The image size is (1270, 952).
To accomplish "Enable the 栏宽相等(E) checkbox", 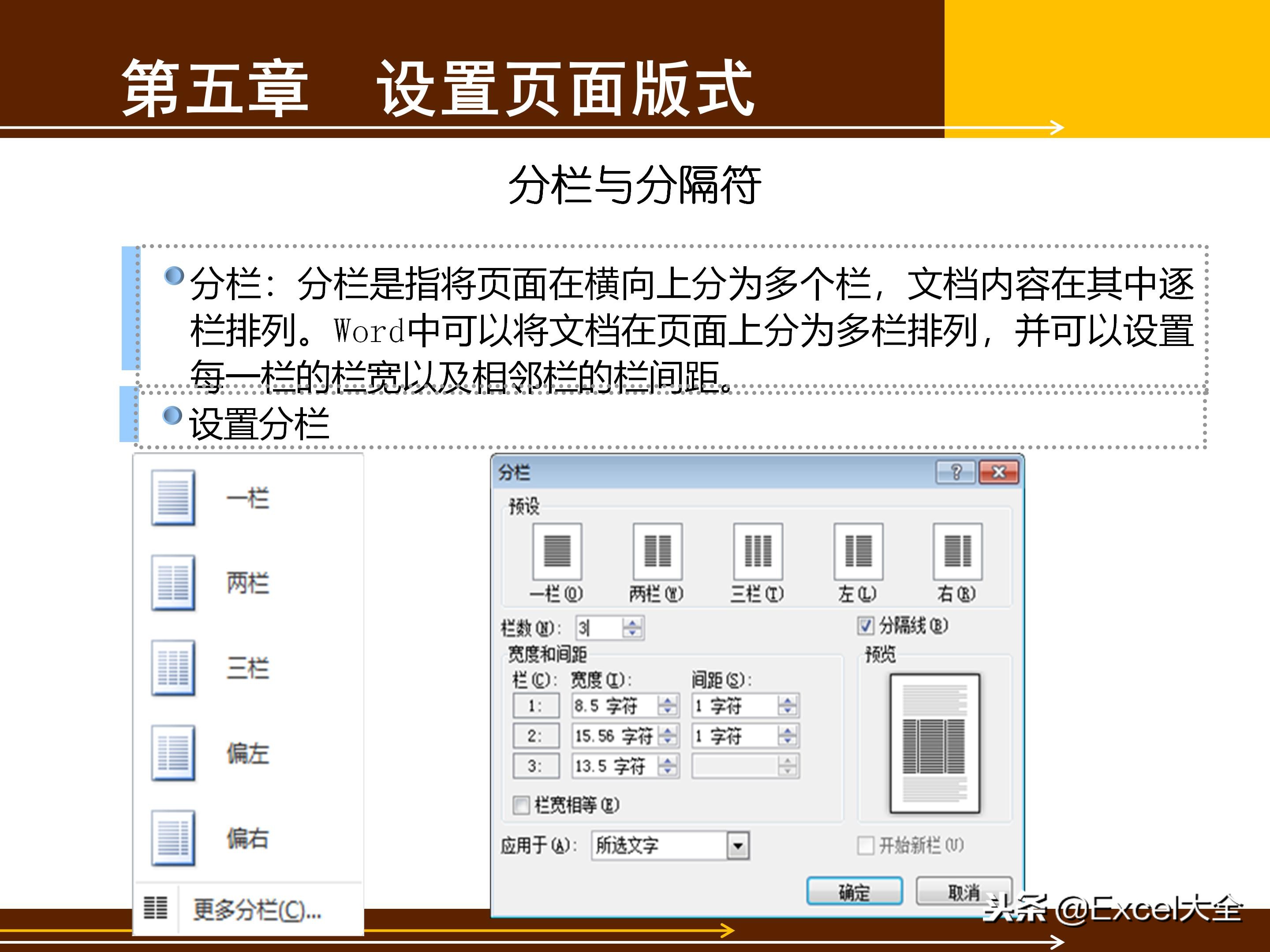I will click(x=521, y=805).
